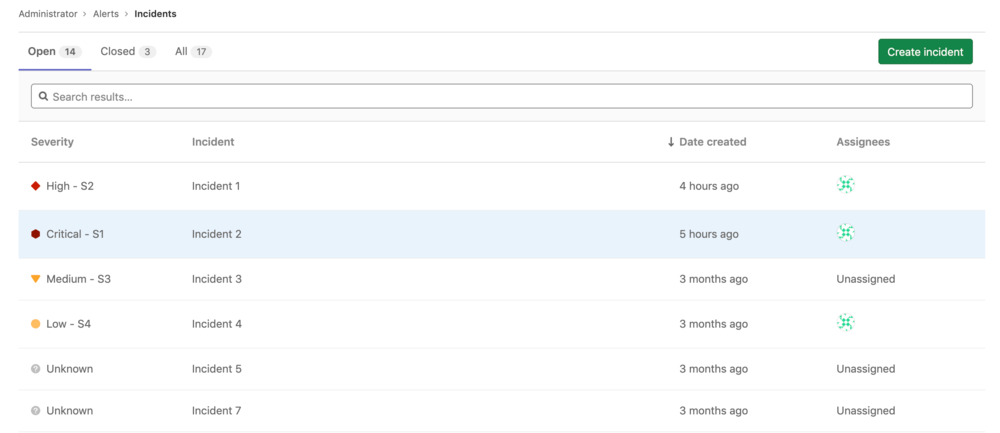Sort by Date created column arrow
The width and height of the screenshot is (1000, 433).
click(x=671, y=142)
